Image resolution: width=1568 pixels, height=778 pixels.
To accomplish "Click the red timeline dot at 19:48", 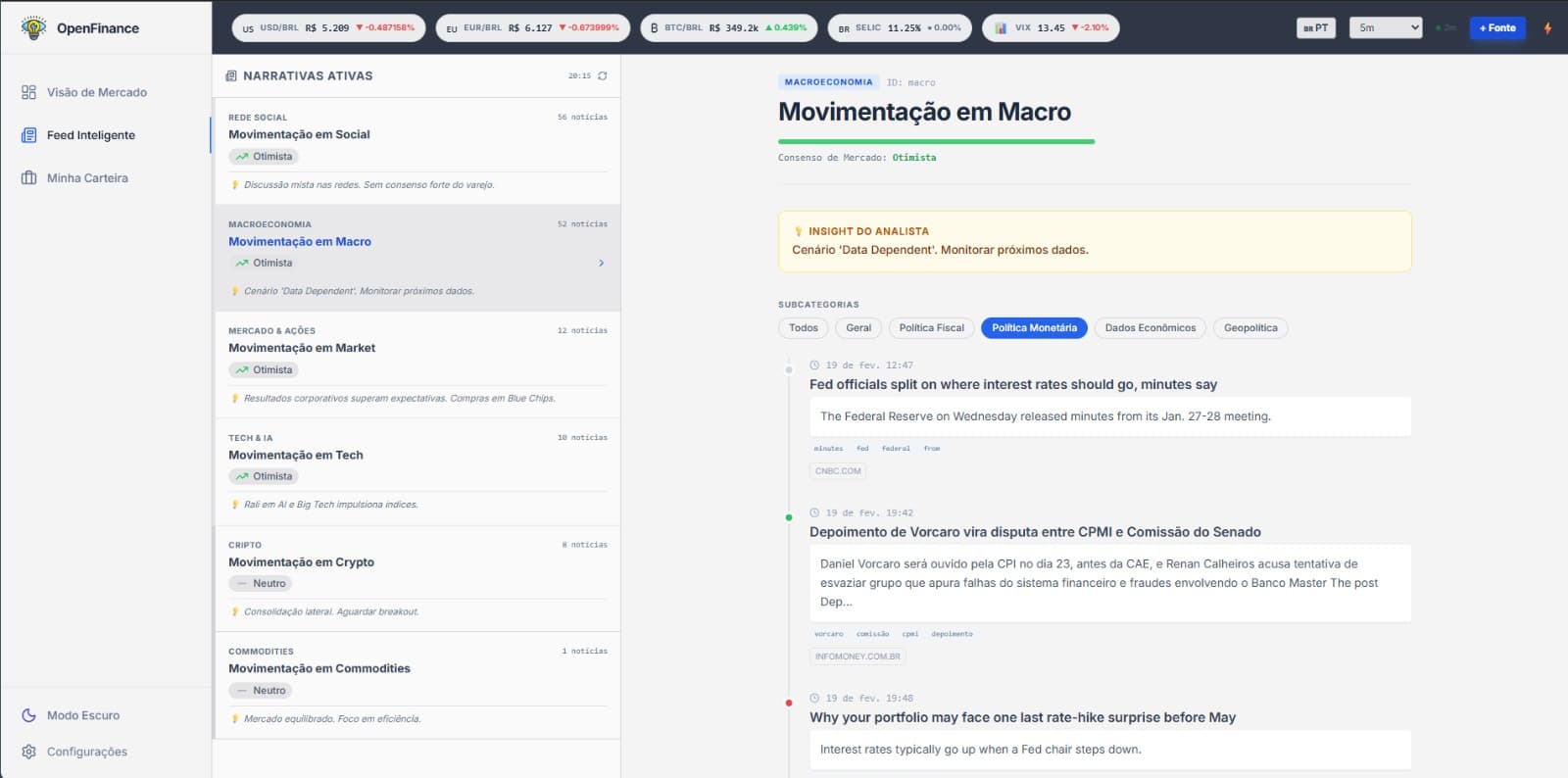I will 789,703.
